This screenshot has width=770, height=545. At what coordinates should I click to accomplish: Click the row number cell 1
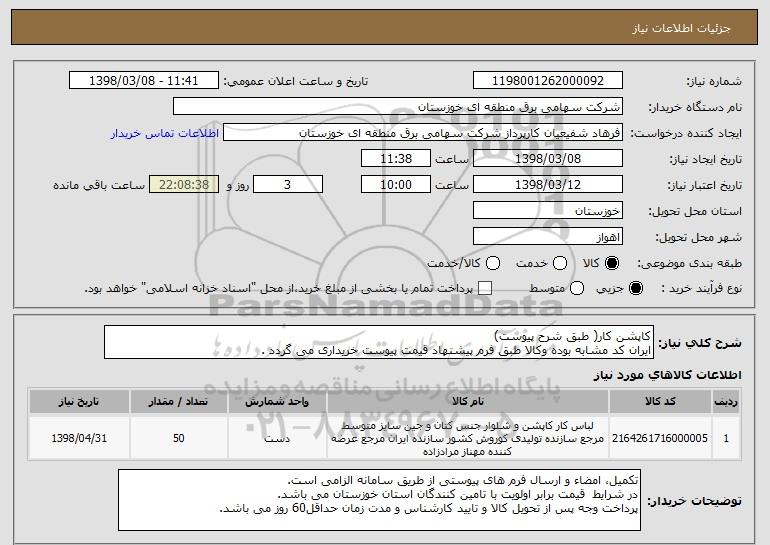point(726,438)
